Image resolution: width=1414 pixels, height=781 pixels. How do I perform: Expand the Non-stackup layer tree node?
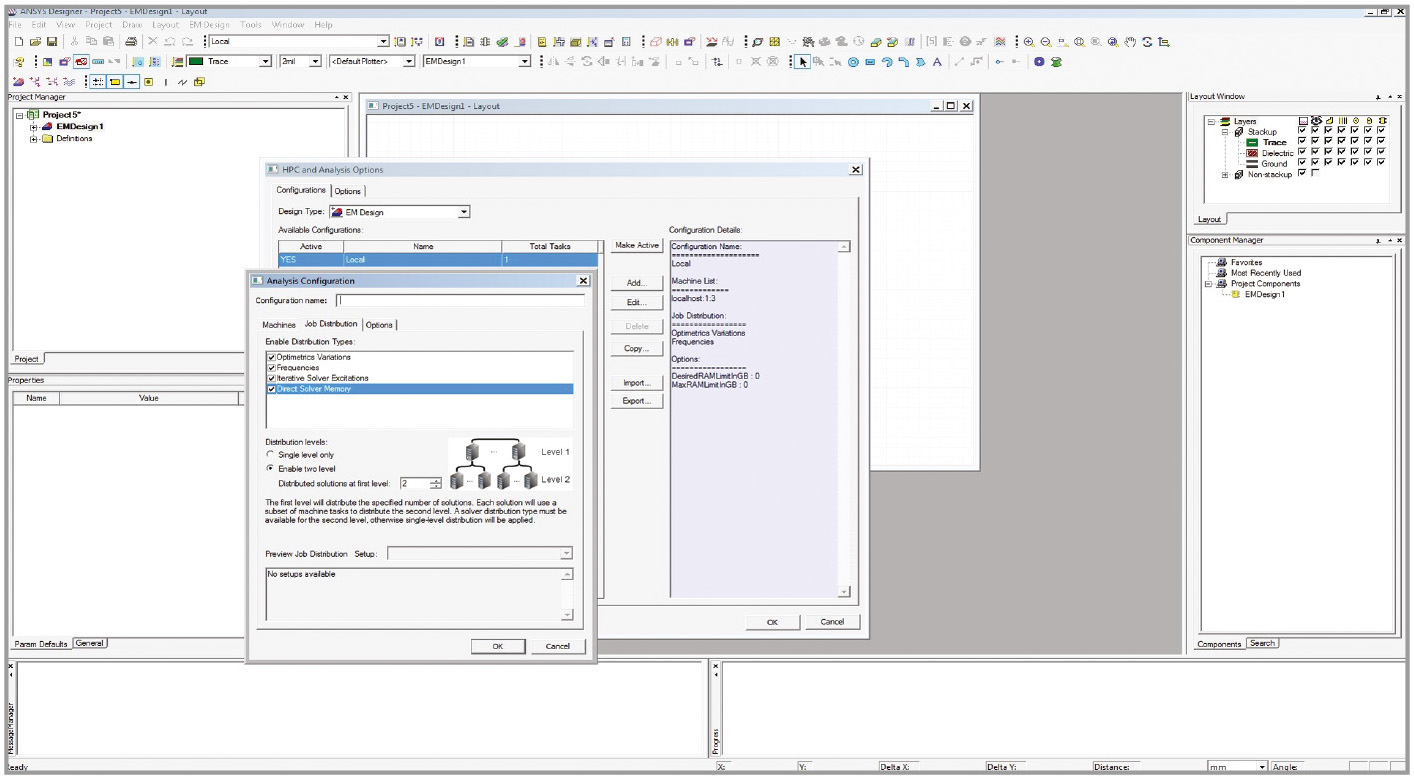pos(1226,175)
